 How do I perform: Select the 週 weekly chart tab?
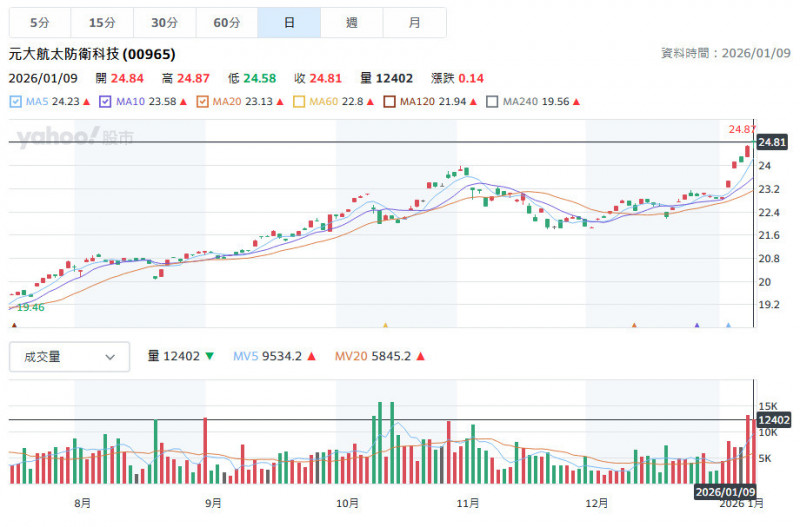pyautogui.click(x=351, y=22)
